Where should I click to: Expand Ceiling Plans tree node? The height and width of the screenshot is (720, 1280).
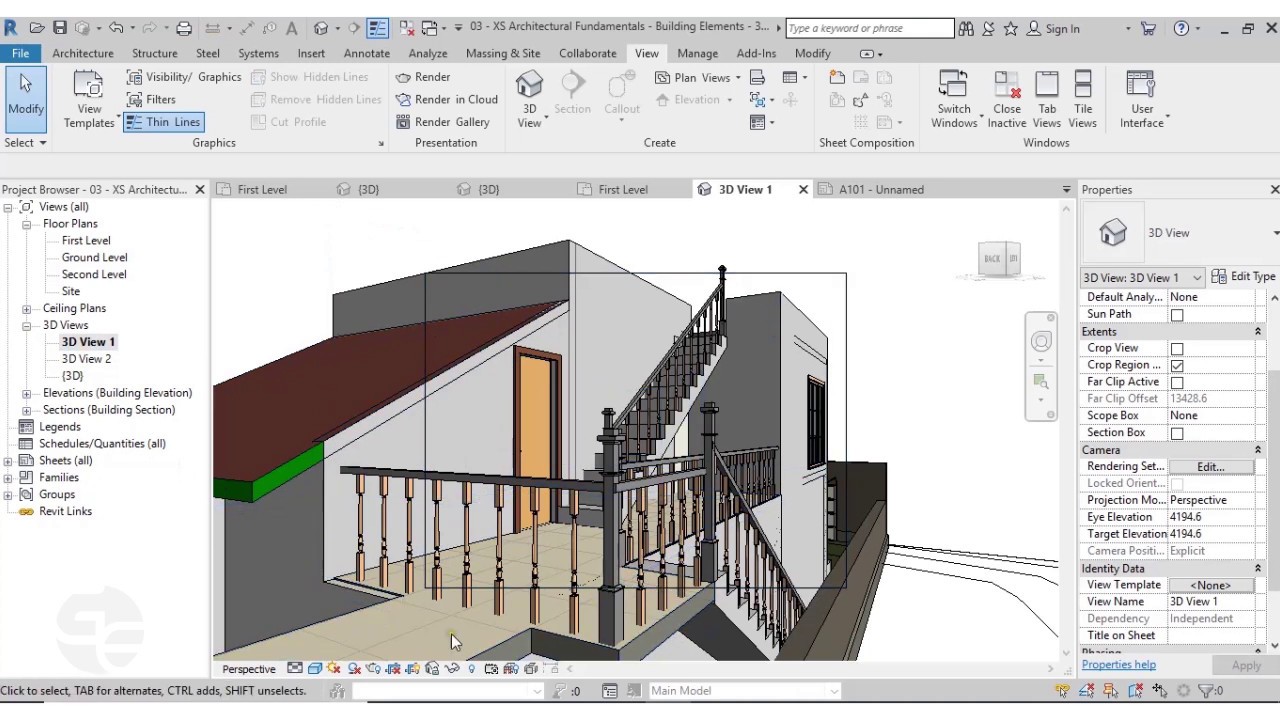click(x=26, y=308)
